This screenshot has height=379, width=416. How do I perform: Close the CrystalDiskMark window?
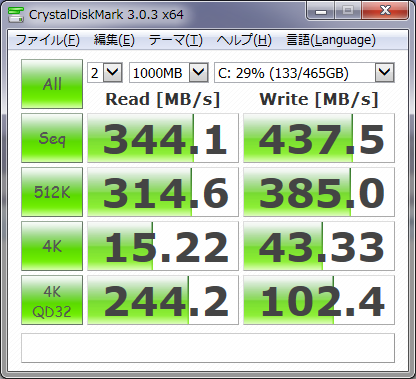385,11
